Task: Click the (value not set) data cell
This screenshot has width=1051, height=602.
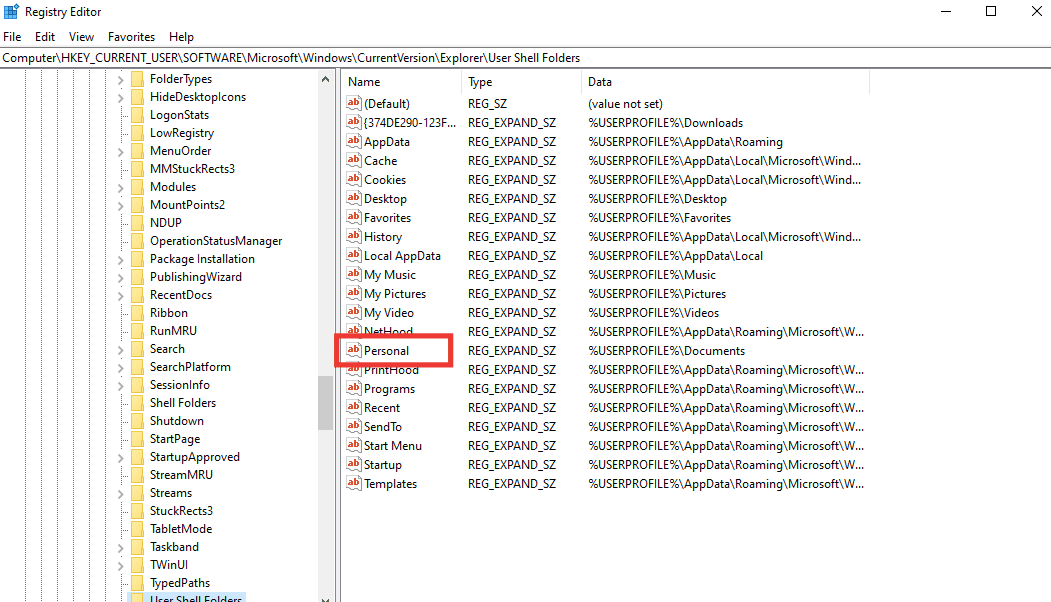Action: point(625,103)
